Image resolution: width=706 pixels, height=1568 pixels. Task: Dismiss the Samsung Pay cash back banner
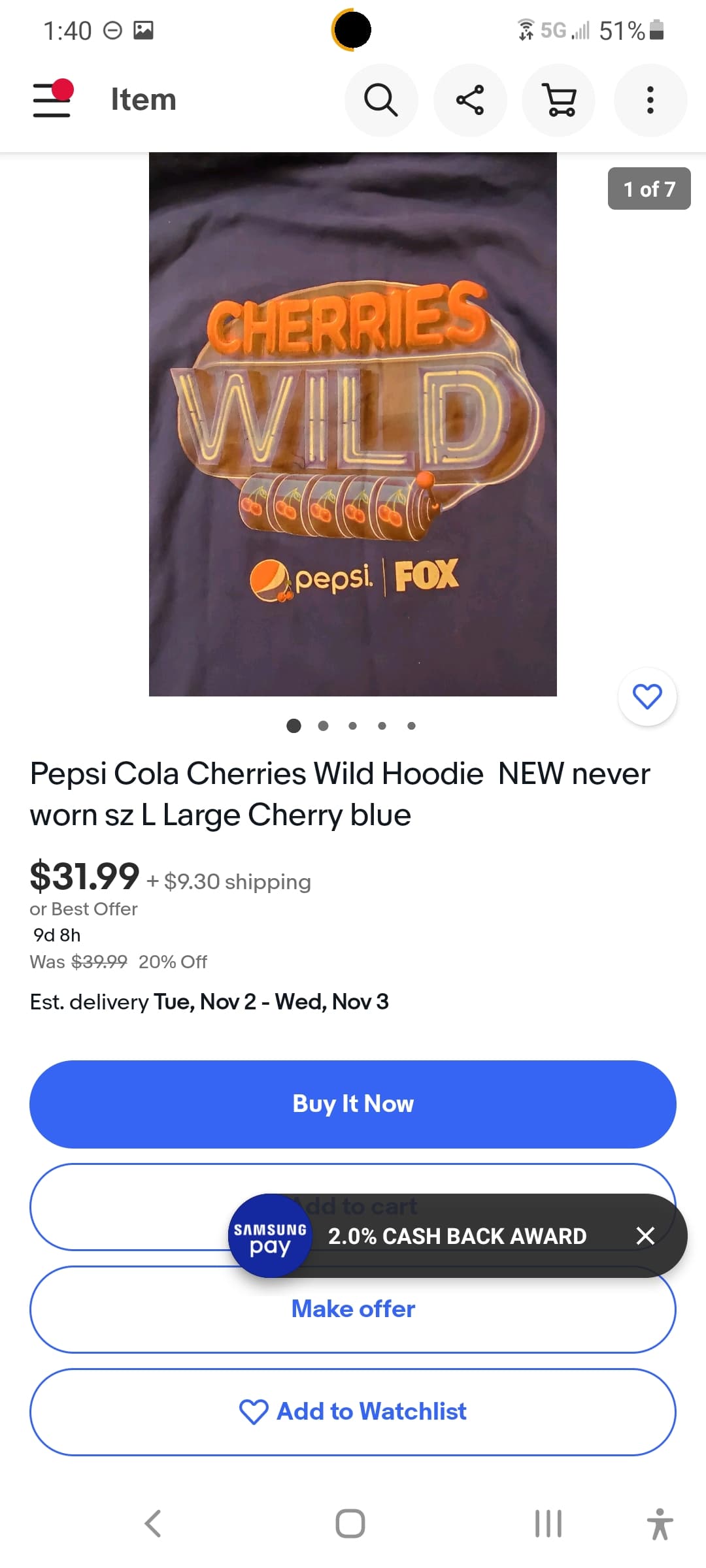pyautogui.click(x=645, y=1235)
